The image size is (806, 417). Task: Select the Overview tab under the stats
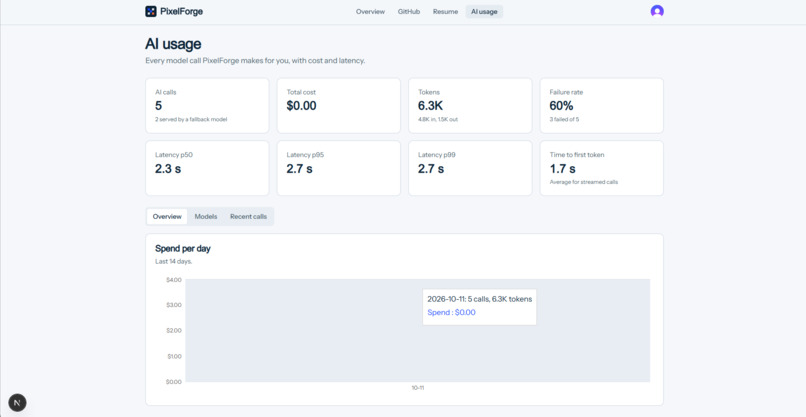(167, 216)
